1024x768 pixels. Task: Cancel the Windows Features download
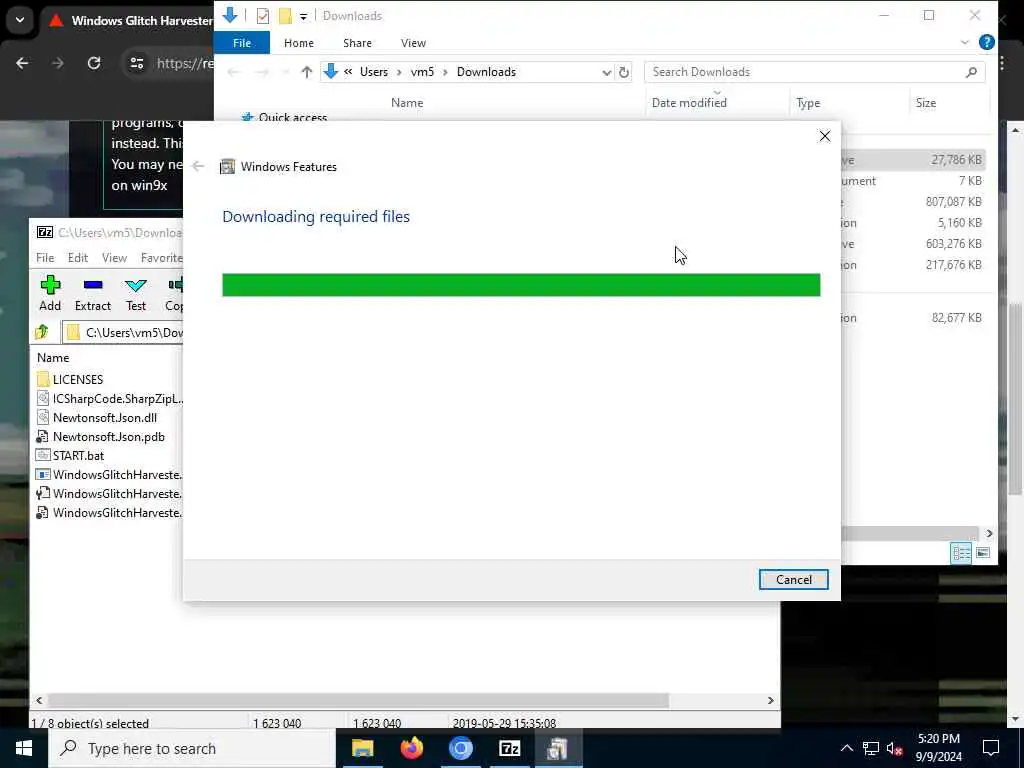tap(793, 579)
